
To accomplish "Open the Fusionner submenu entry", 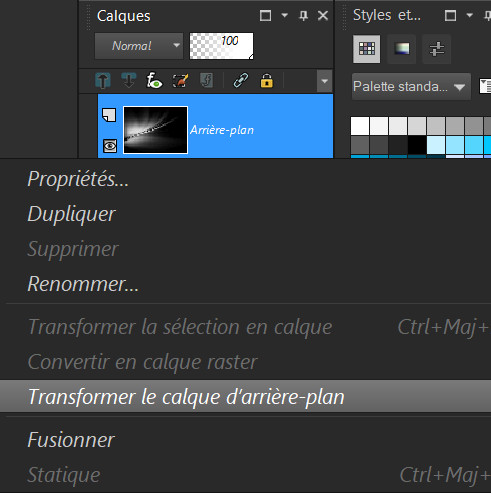I will pyautogui.click(x=71, y=440).
